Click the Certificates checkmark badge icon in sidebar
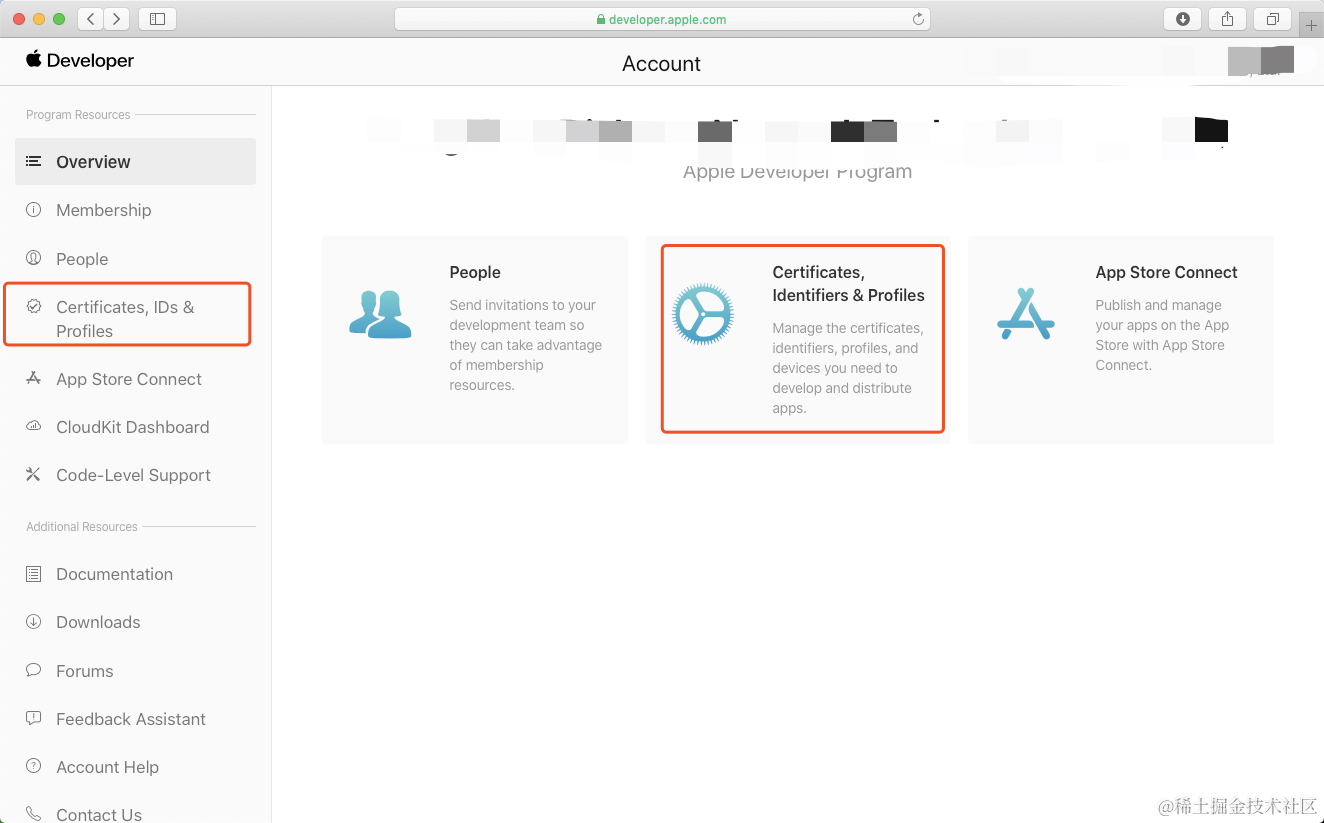 33,306
